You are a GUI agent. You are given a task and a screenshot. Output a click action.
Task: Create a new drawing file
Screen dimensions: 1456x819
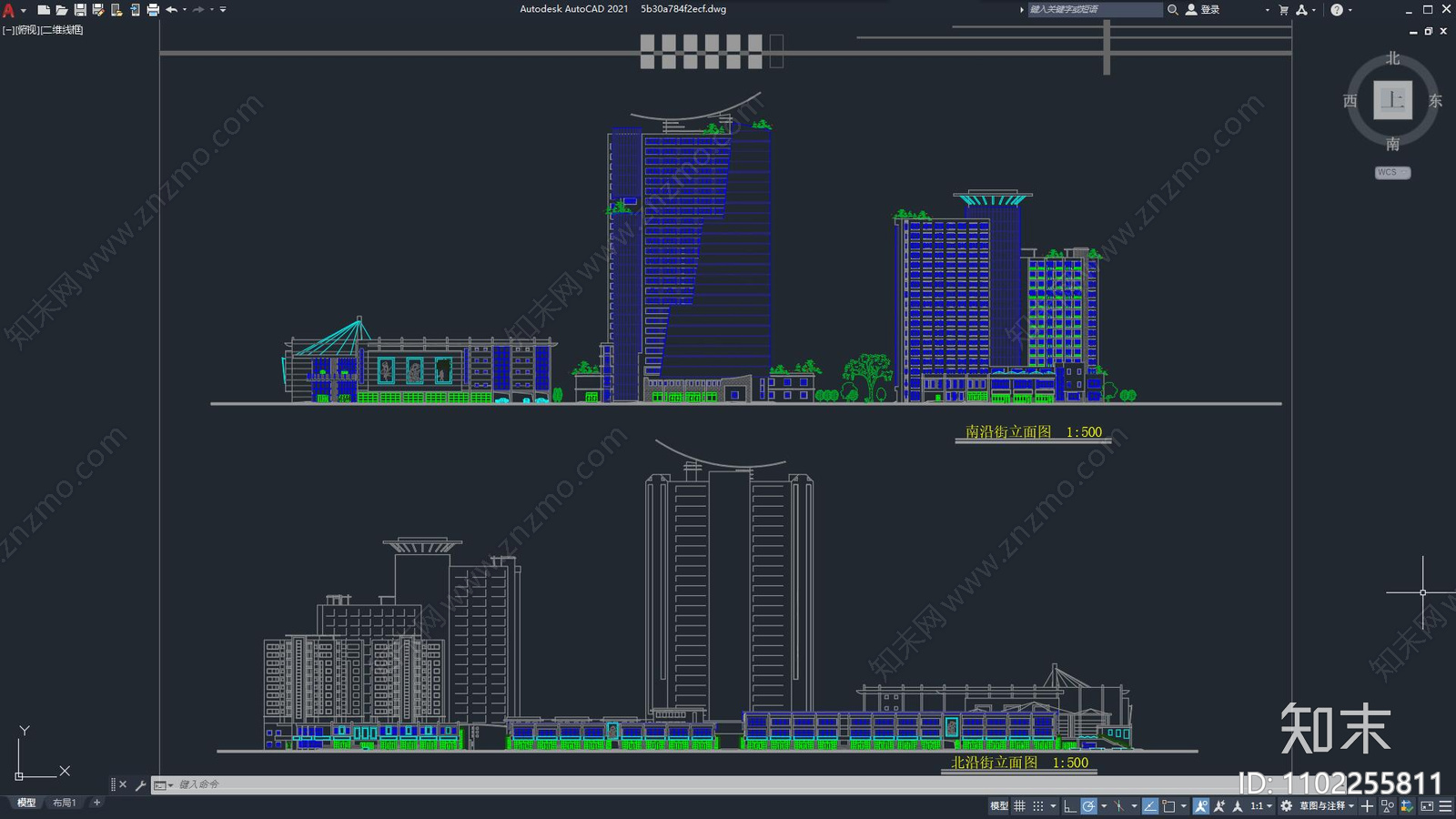(44, 10)
